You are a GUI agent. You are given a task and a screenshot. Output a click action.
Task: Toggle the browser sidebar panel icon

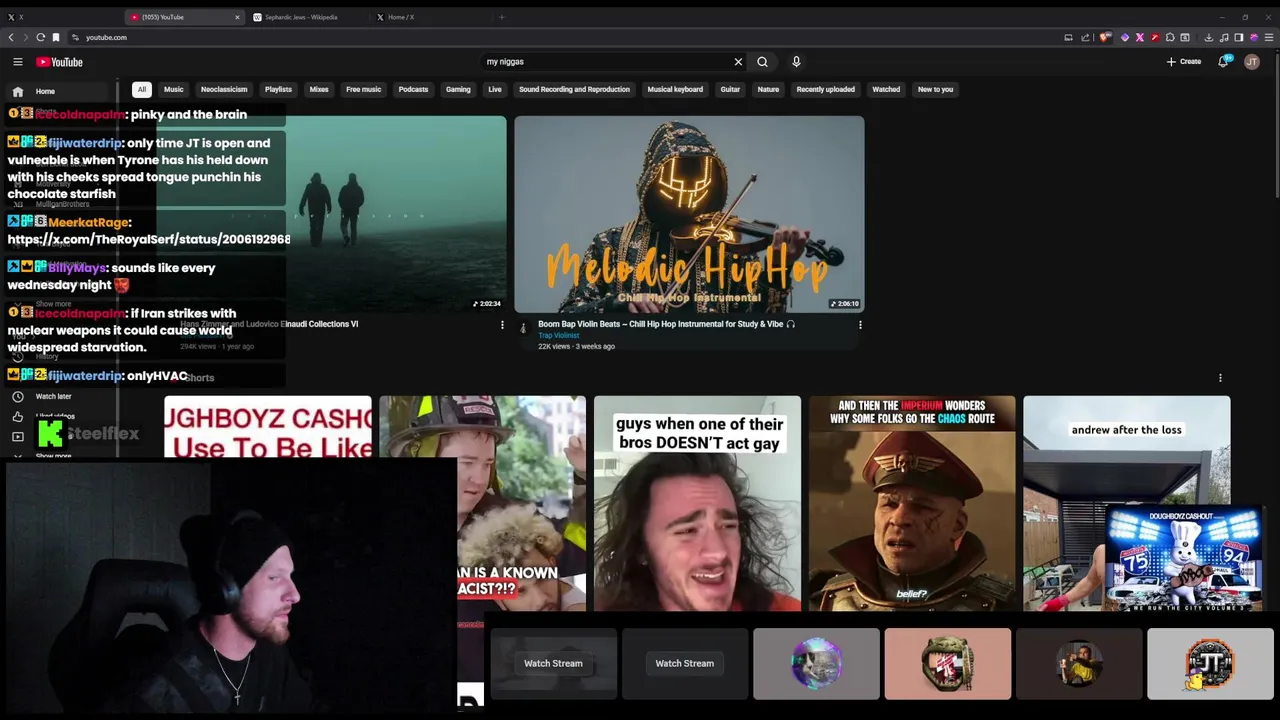click(x=1238, y=37)
